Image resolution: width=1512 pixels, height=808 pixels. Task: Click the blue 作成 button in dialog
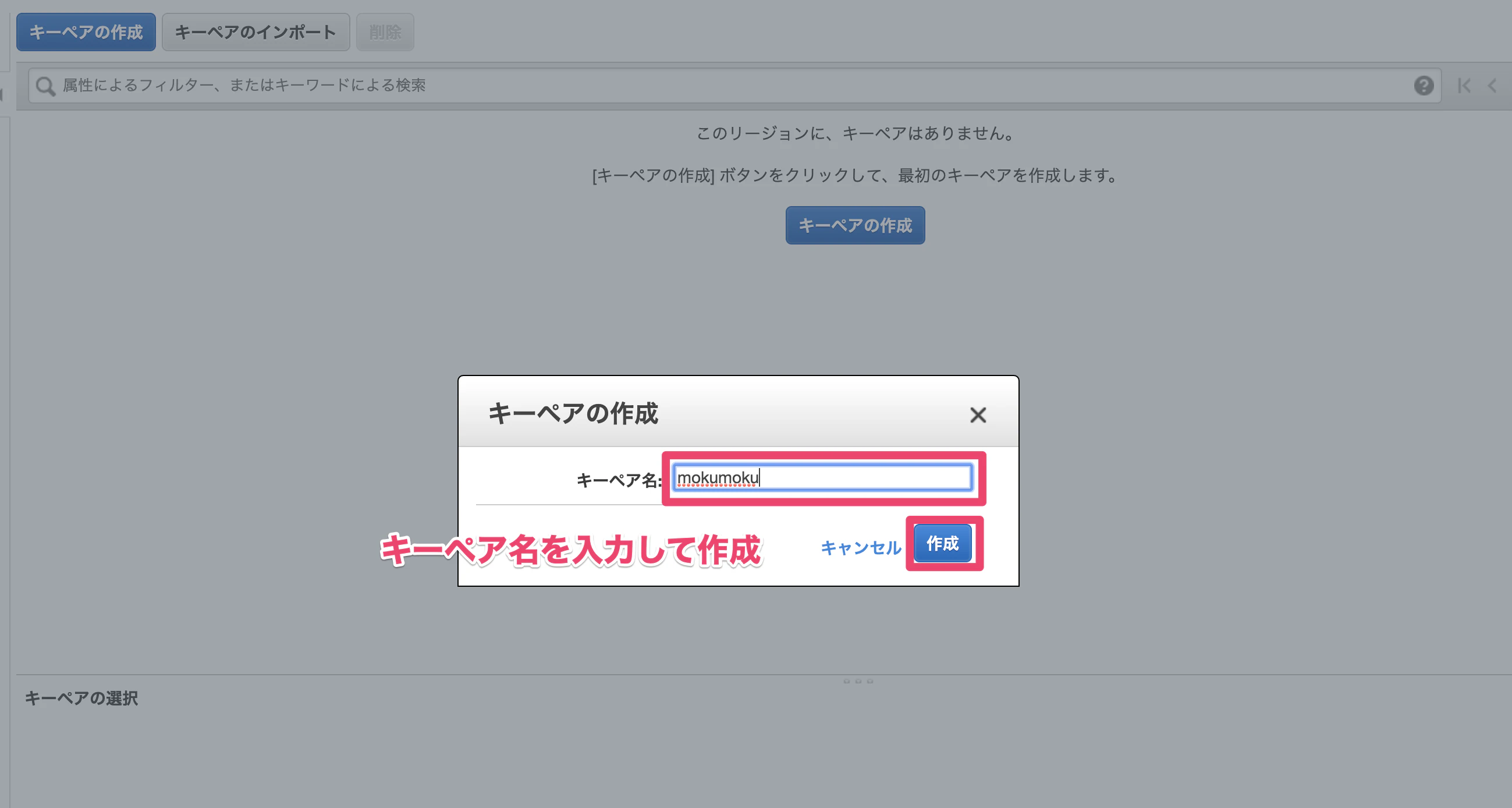[943, 543]
